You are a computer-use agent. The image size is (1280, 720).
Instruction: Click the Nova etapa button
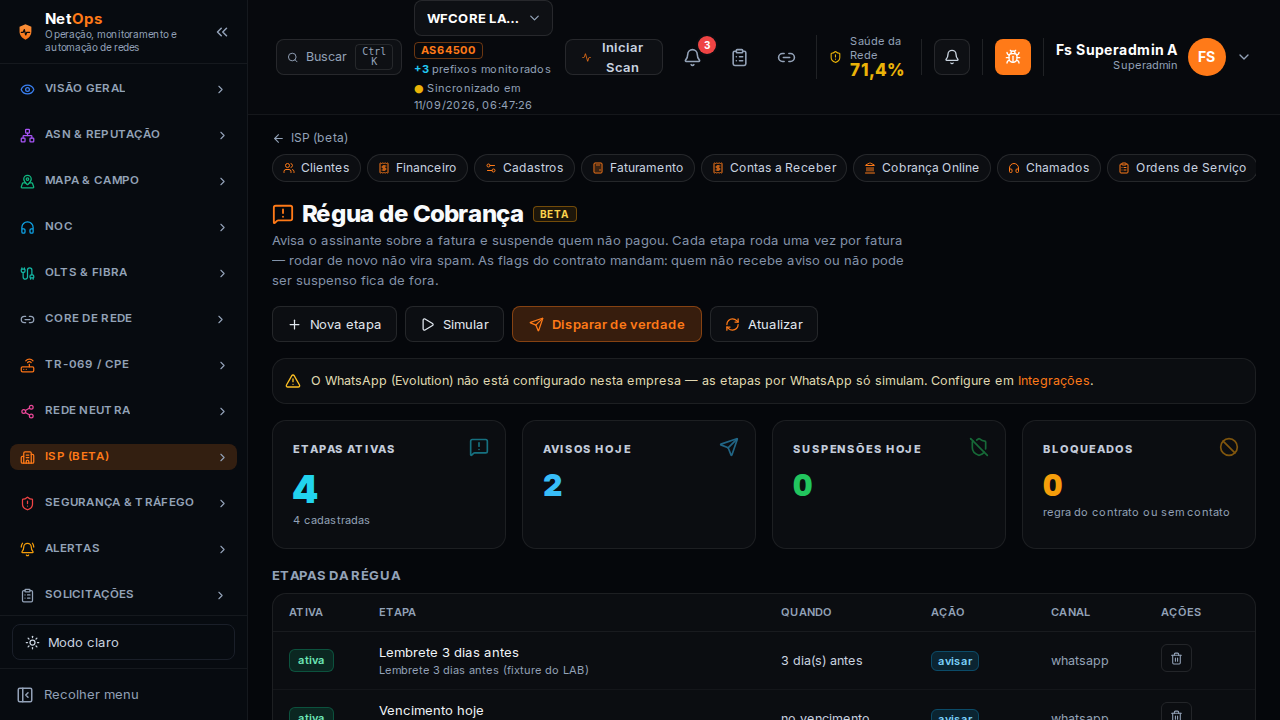point(334,324)
